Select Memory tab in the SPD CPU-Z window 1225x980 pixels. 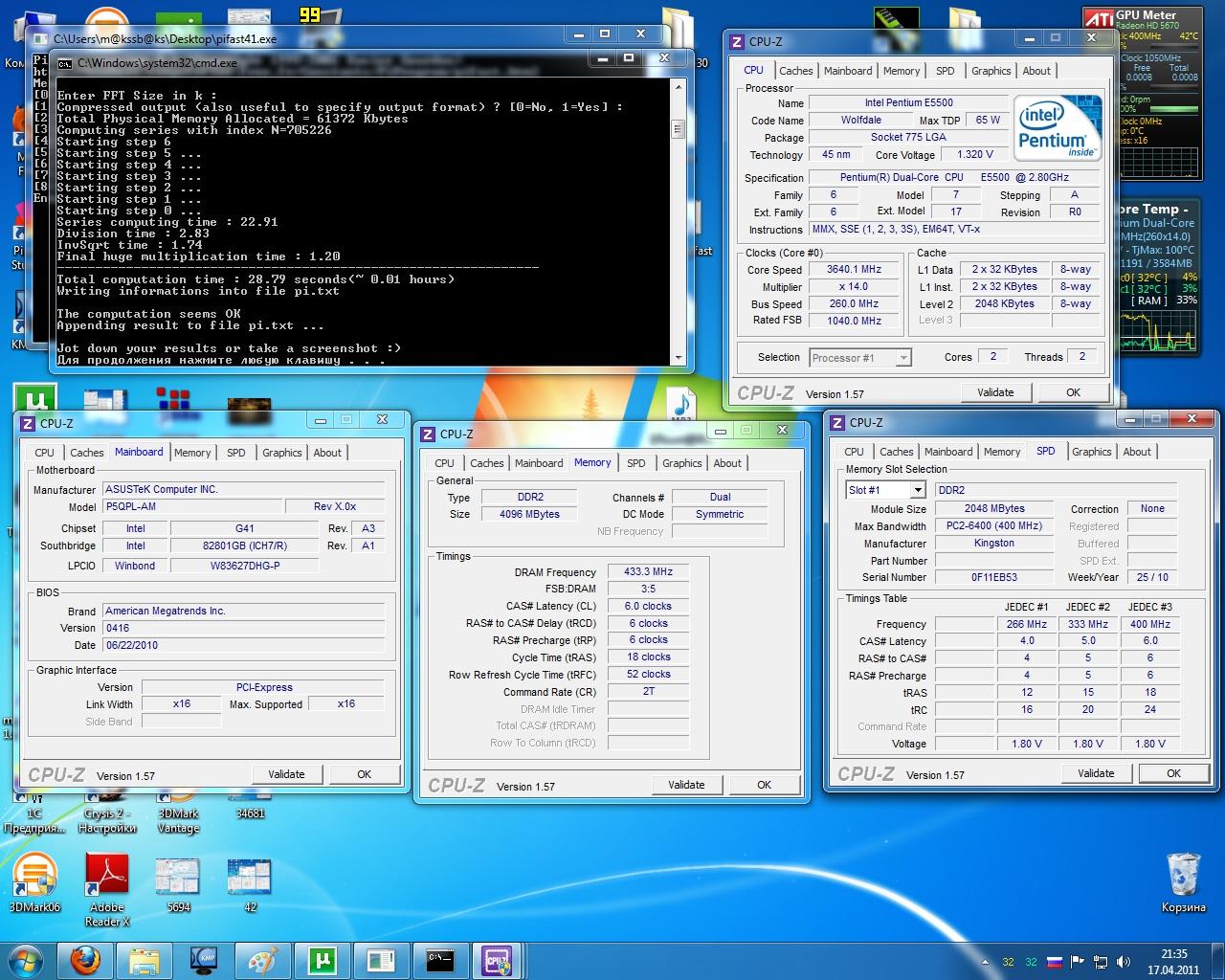(1002, 452)
